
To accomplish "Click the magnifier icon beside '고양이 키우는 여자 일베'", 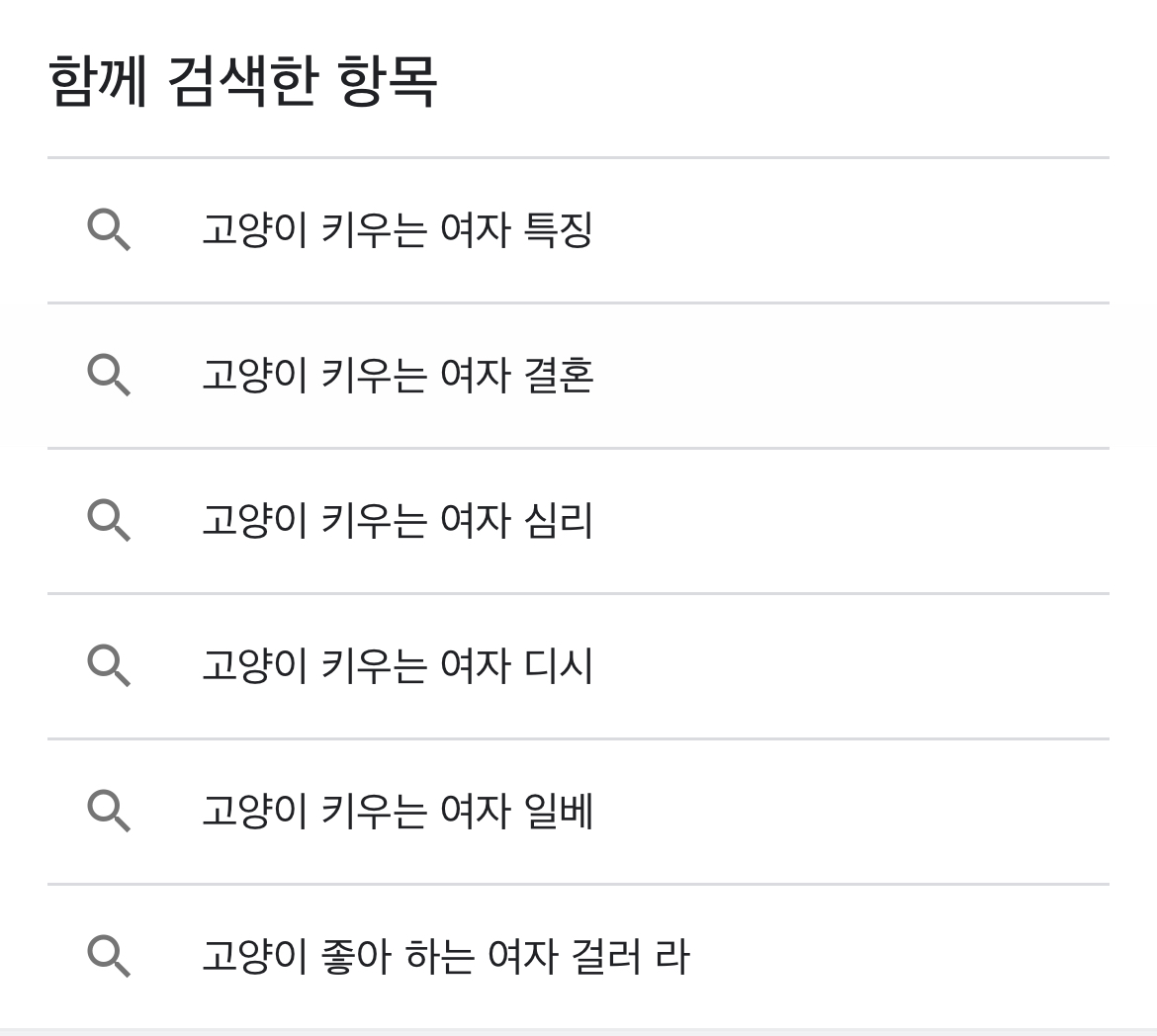I will pos(111,810).
